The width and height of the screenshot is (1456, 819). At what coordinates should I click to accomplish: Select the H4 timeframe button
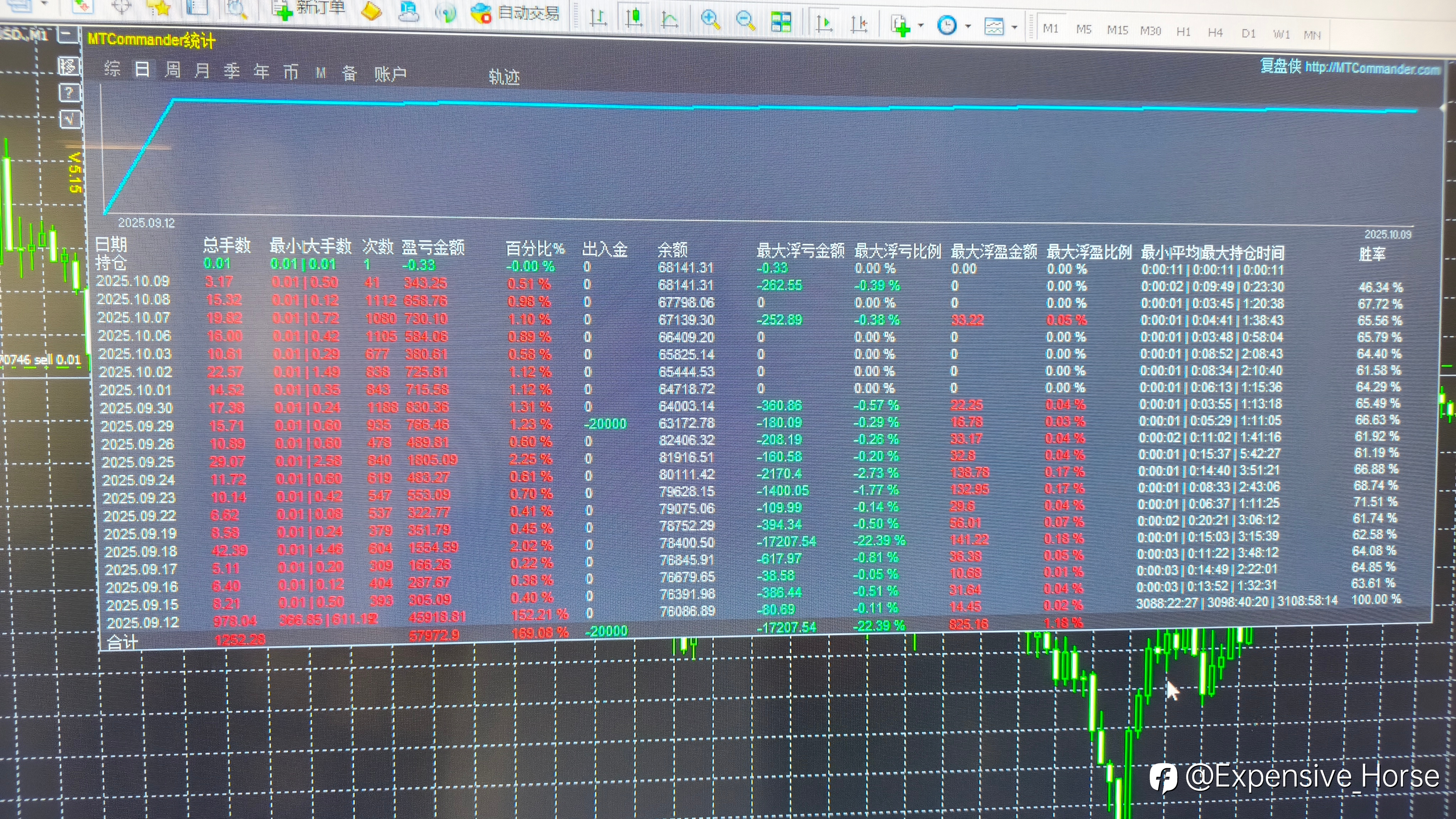click(1215, 32)
